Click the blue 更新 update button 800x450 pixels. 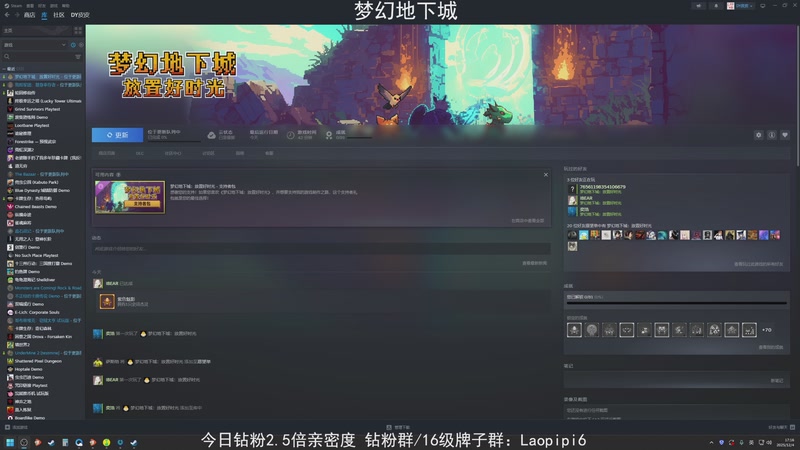coord(117,135)
